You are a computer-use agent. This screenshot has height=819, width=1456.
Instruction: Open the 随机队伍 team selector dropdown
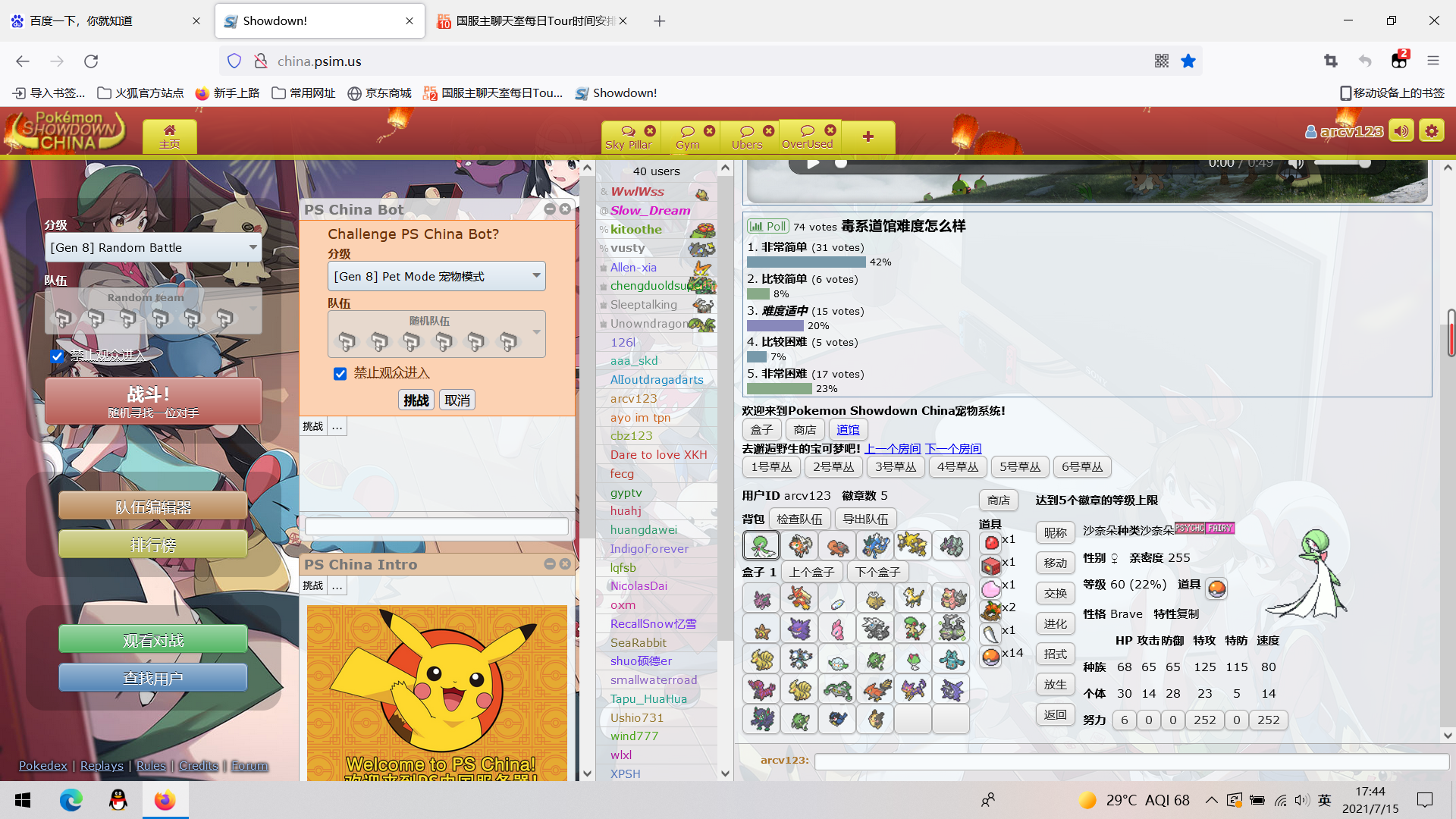[x=436, y=334]
